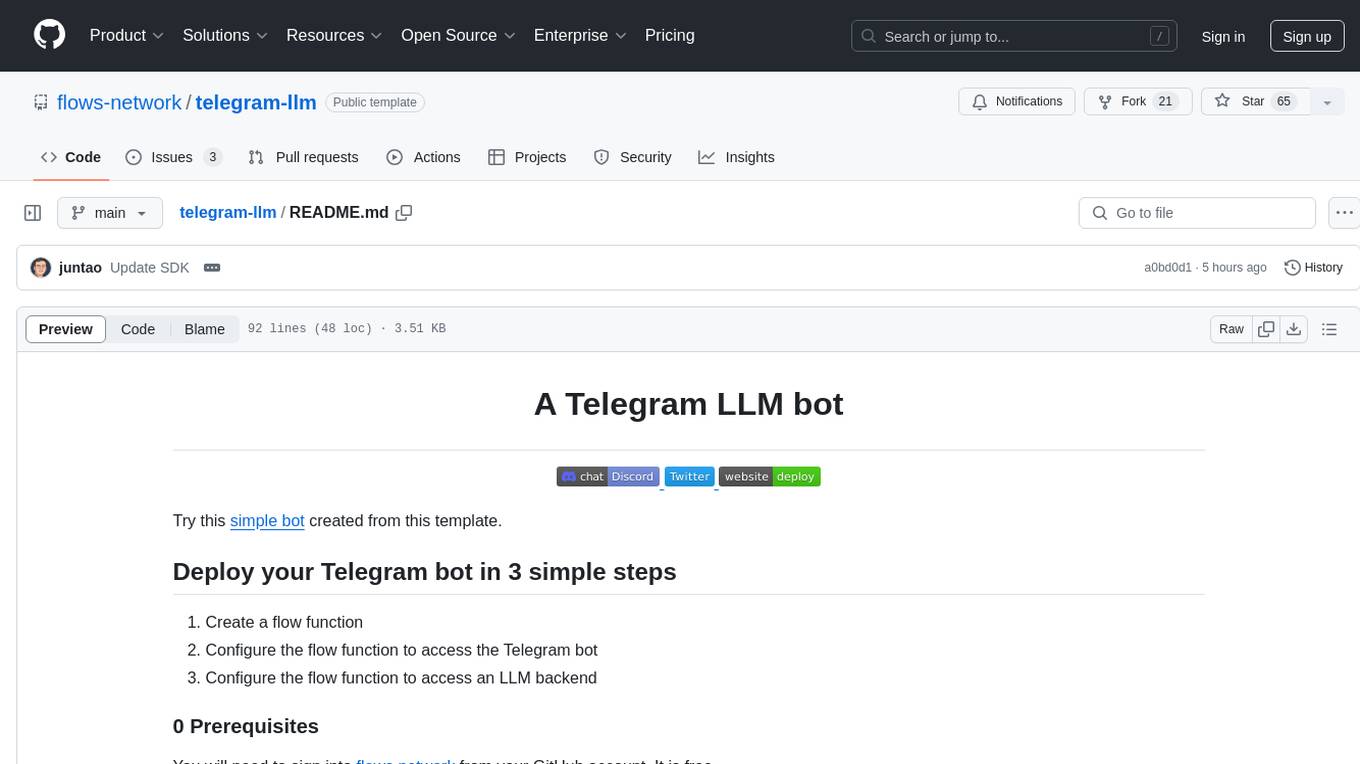Image resolution: width=1360 pixels, height=764 pixels.
Task: Star the repository
Action: 1255,102
